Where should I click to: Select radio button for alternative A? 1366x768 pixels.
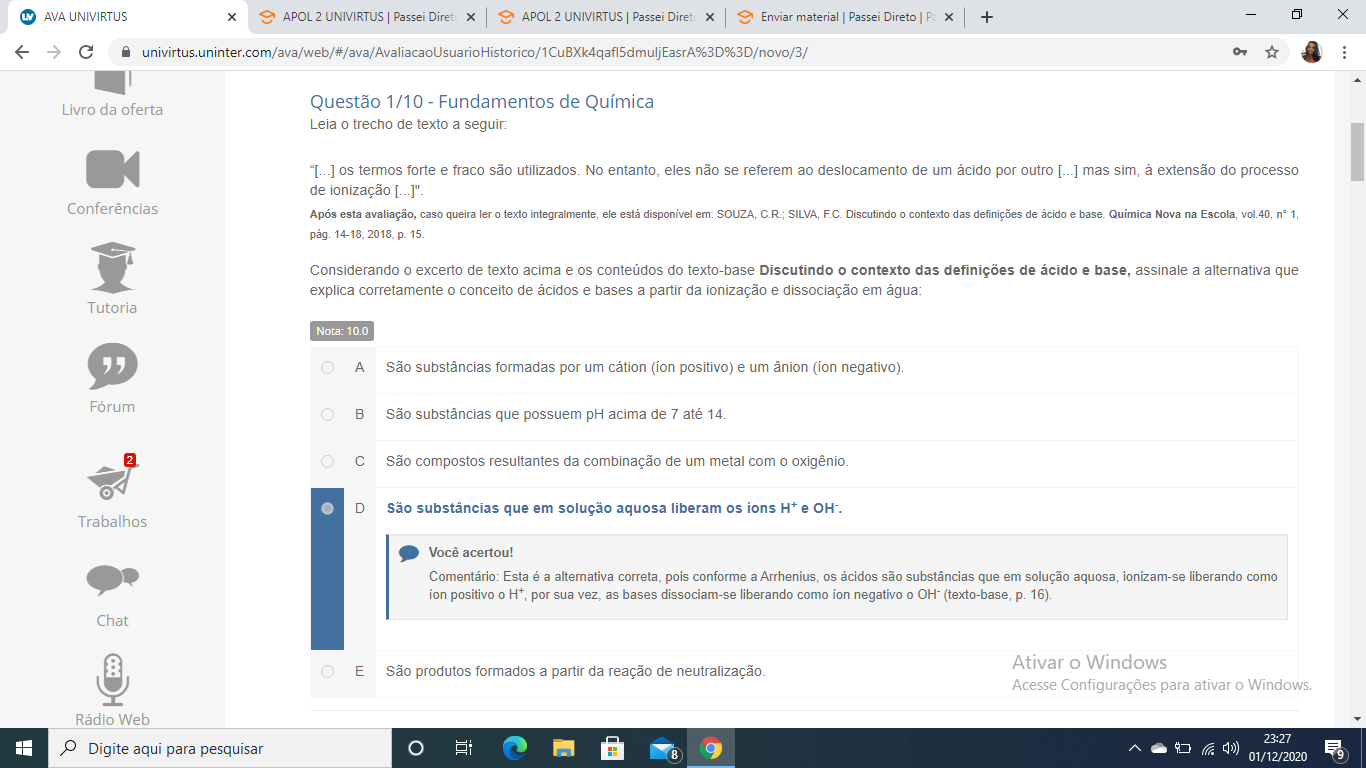point(327,368)
